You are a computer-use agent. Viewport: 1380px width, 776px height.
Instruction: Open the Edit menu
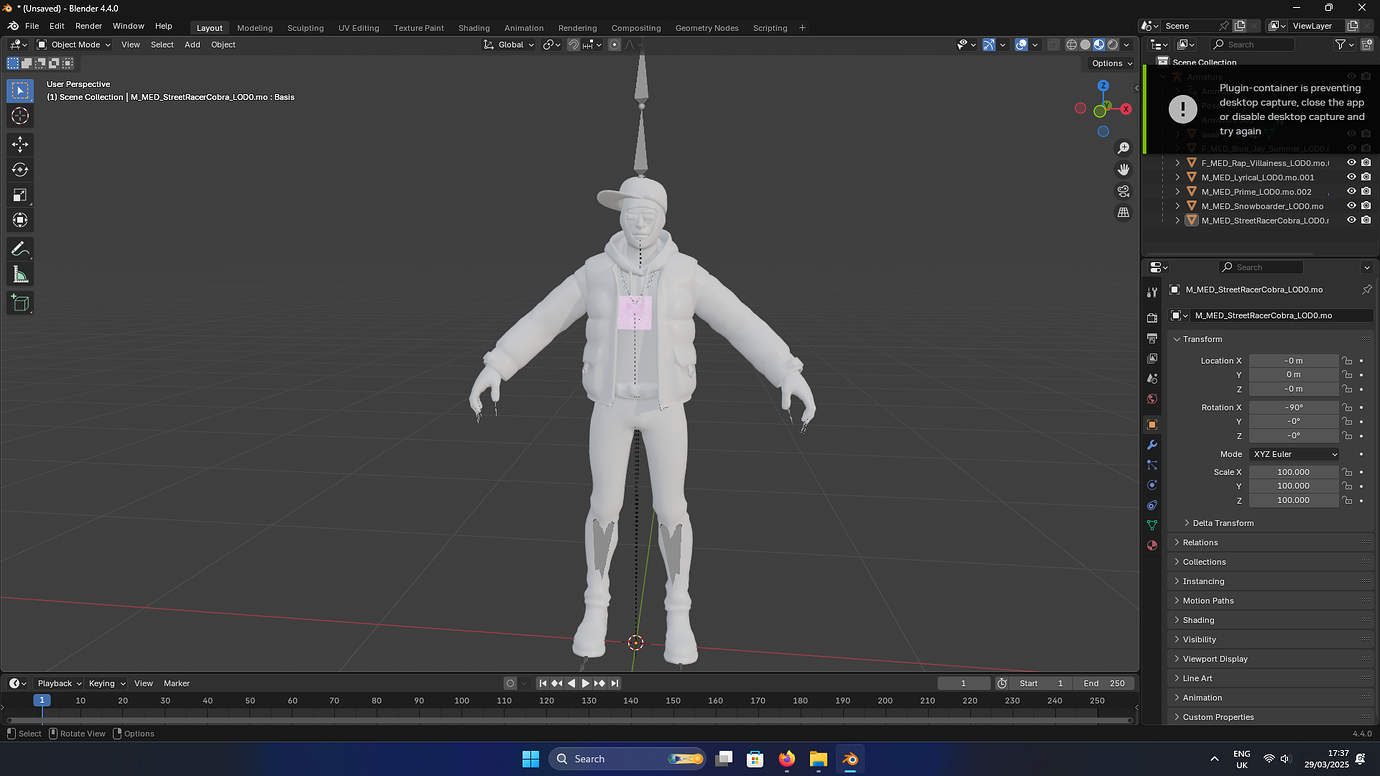[x=57, y=26]
